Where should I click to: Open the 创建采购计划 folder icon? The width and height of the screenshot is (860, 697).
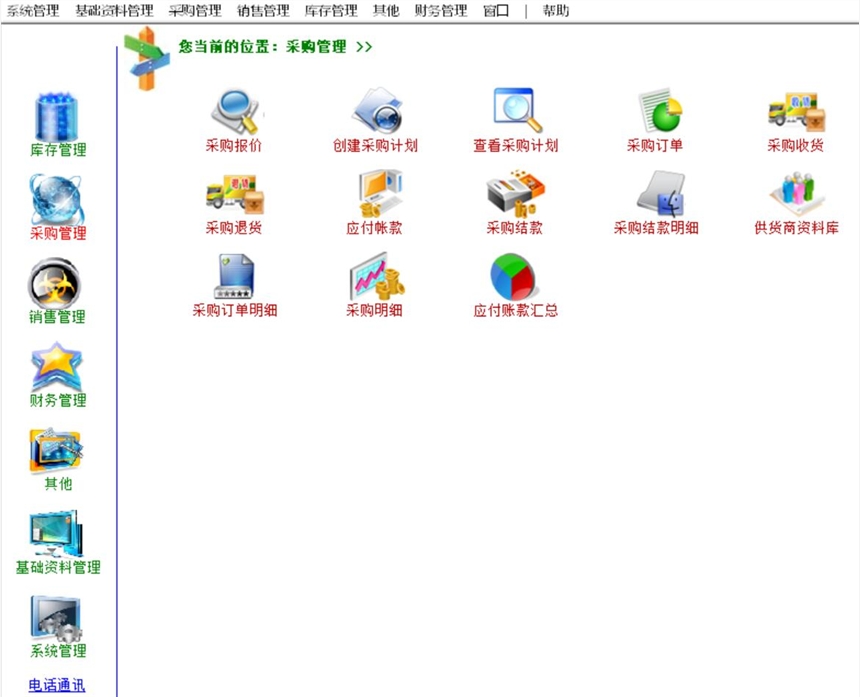pyautogui.click(x=377, y=110)
